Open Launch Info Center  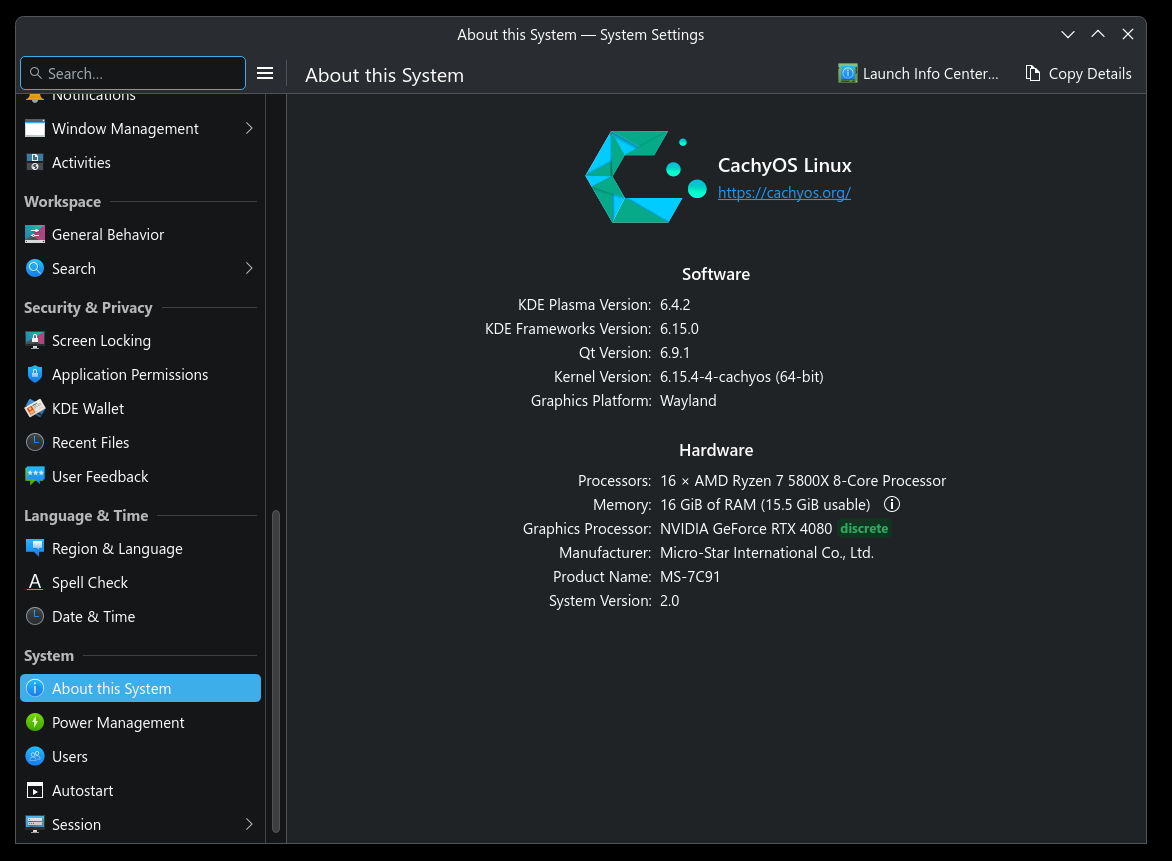(919, 73)
